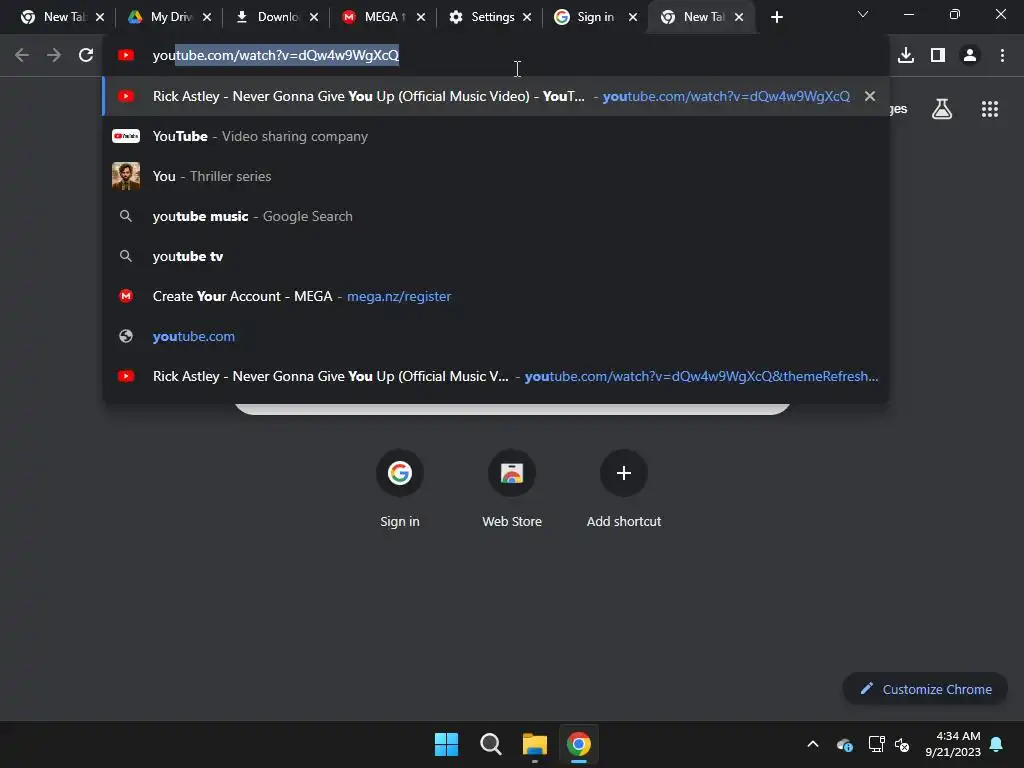Open the profile avatar icon
Image resolution: width=1024 pixels, height=768 pixels.
pos(970,56)
